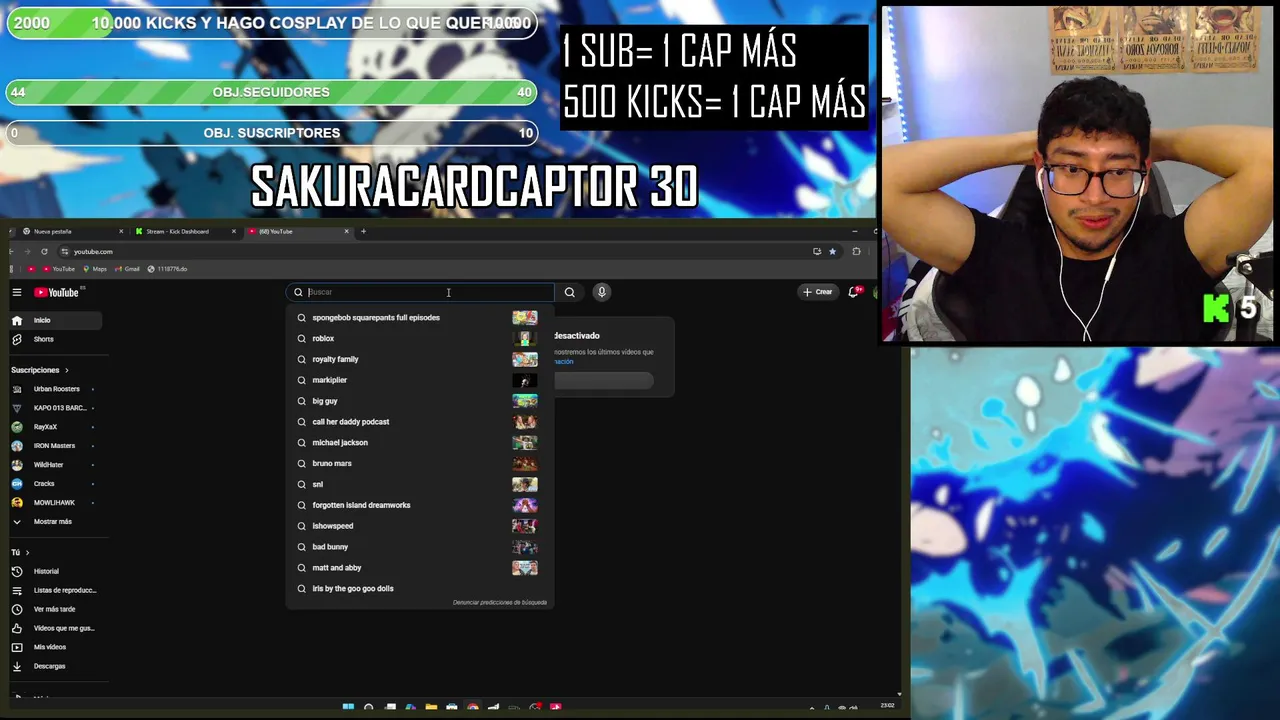This screenshot has width=1280, height=720.
Task: Open 1118776.do bookmark
Action: (167, 269)
